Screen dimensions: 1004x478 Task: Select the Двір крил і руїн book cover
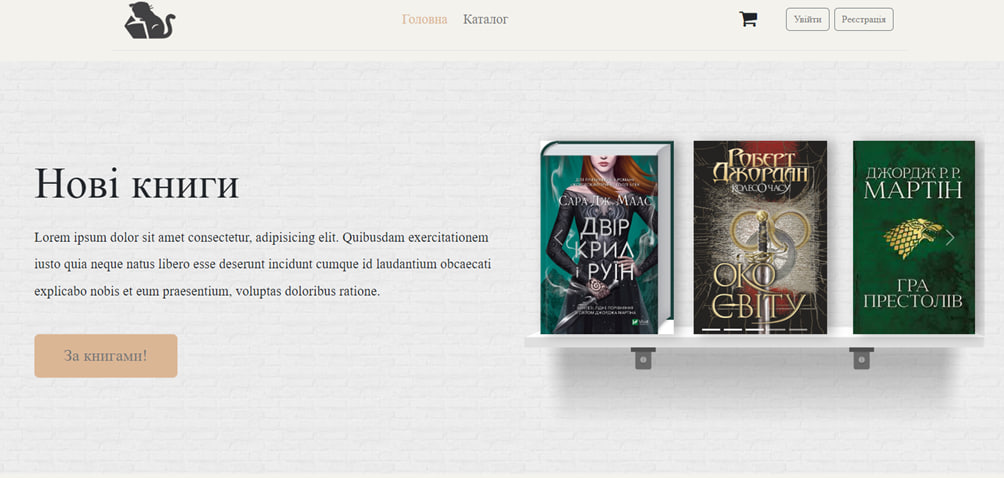(607, 237)
